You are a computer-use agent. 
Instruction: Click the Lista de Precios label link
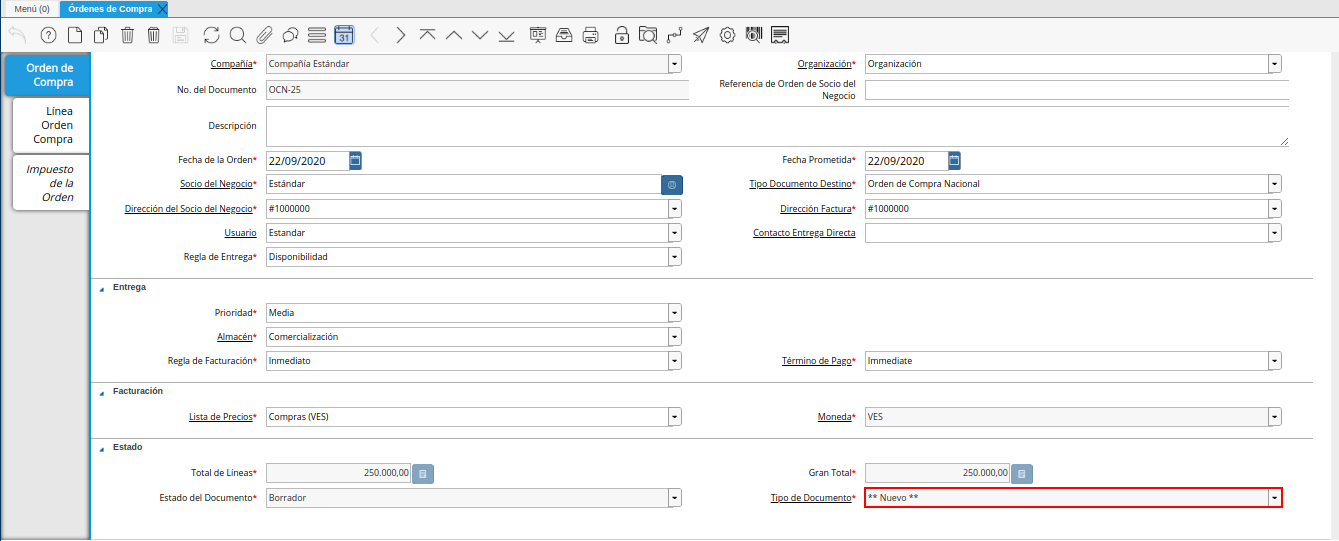tap(220, 416)
